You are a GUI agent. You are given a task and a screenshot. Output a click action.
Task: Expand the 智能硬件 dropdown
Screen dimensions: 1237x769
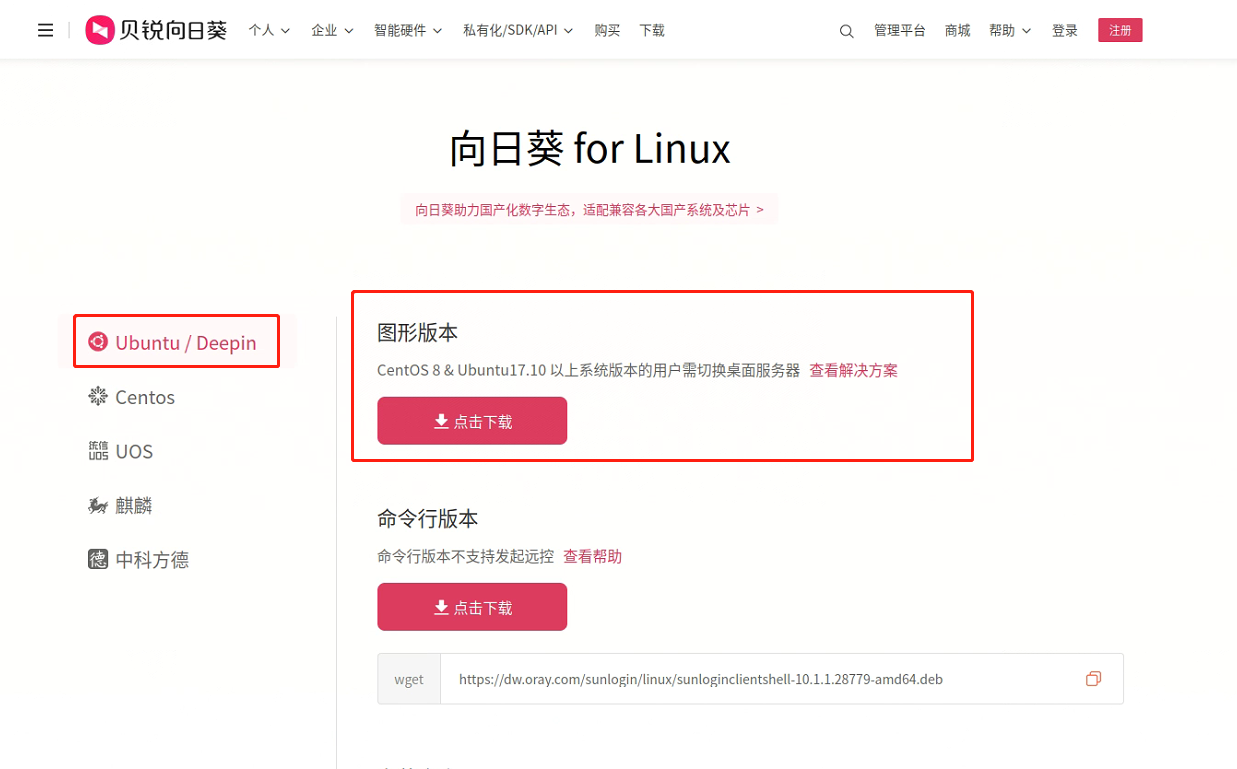[x=407, y=30]
